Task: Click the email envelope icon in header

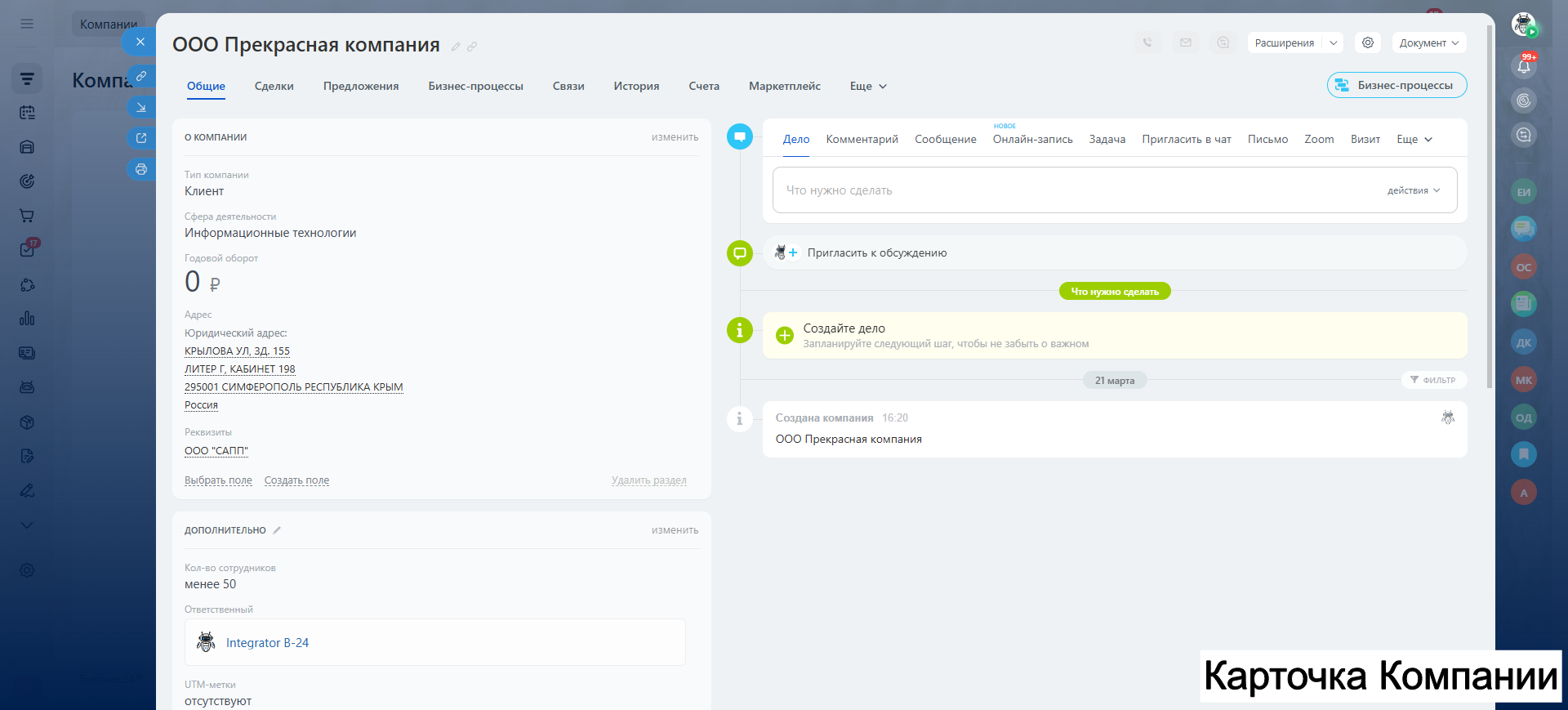Action: [x=1185, y=42]
